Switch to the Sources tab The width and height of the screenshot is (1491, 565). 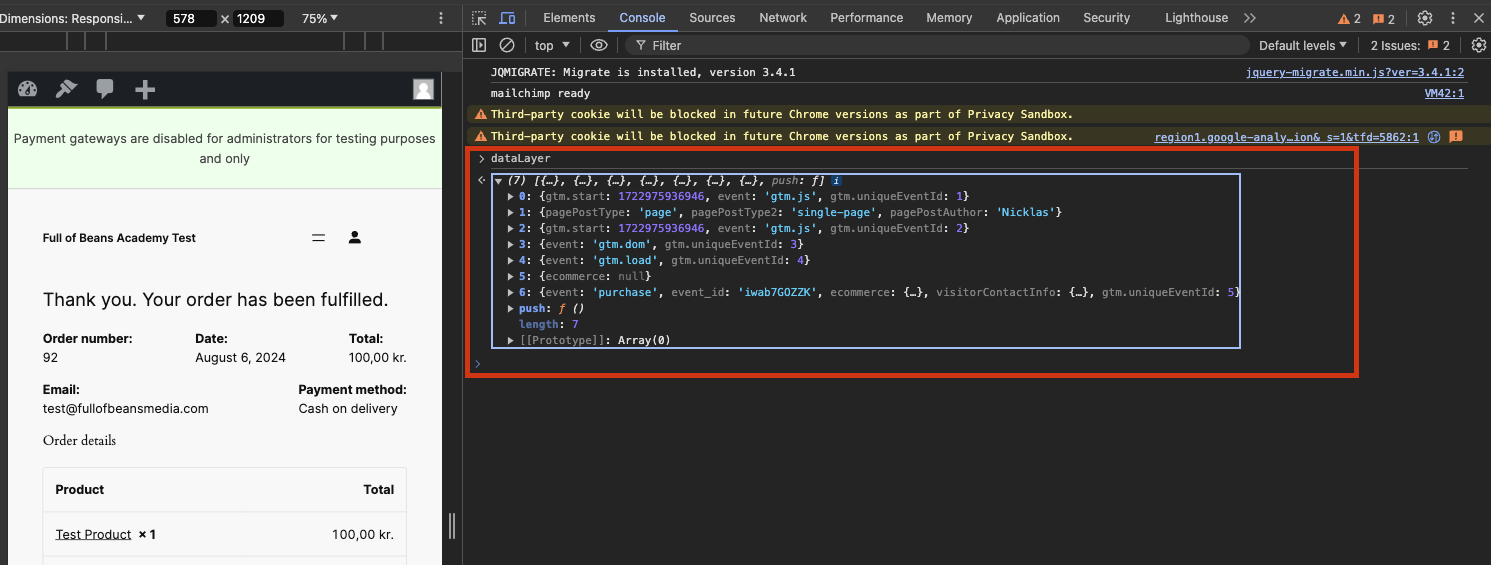[x=712, y=18]
